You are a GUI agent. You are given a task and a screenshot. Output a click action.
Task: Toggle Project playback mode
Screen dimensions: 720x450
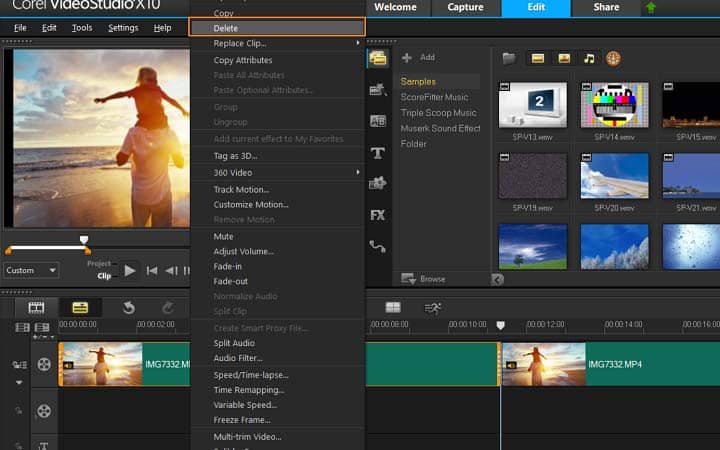[x=99, y=264]
